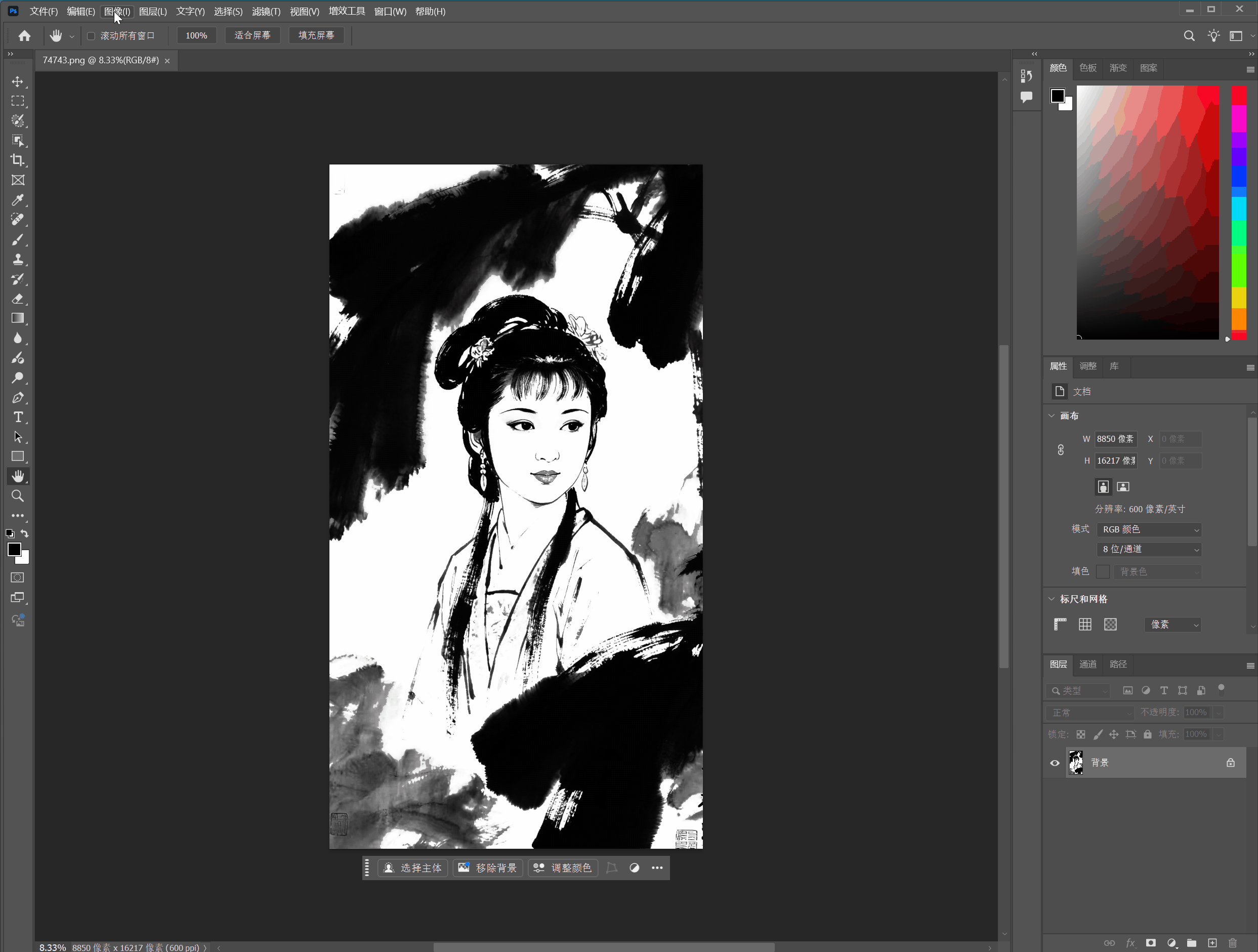Open the 8 位/通道 bit depth dropdown
Viewport: 1258px width, 952px height.
(1149, 549)
